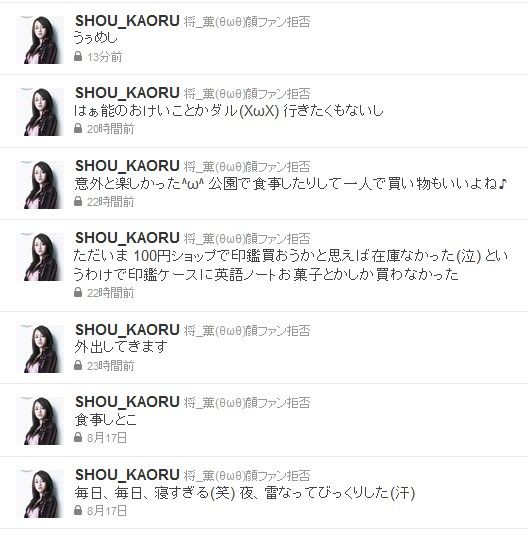
Task: Click lock icon on the bottom 8月17日 tweet
Action: click(x=78, y=510)
